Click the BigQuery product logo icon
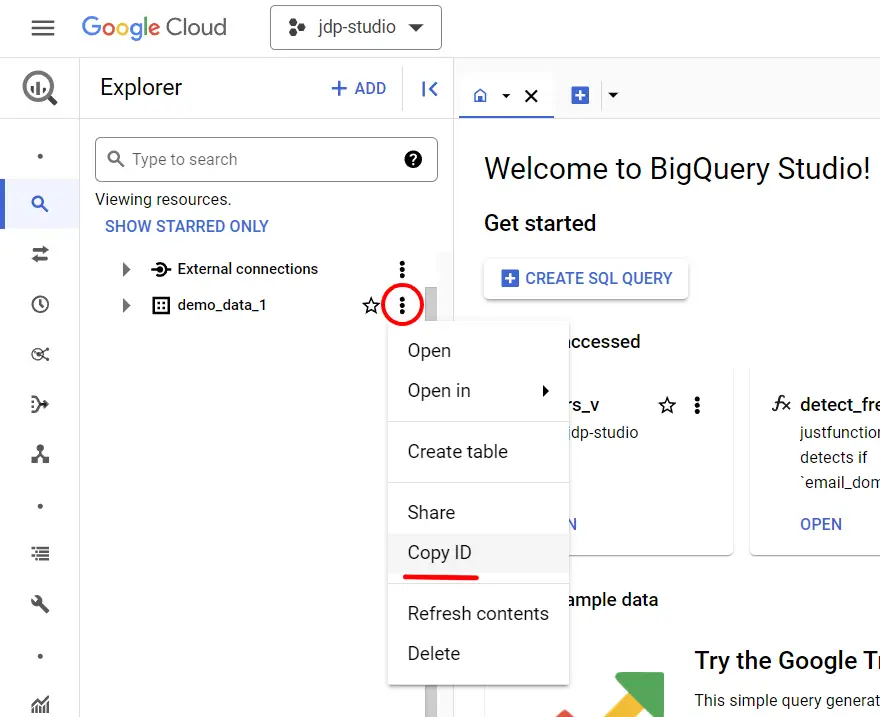880x717 pixels. pyautogui.click(x=40, y=88)
